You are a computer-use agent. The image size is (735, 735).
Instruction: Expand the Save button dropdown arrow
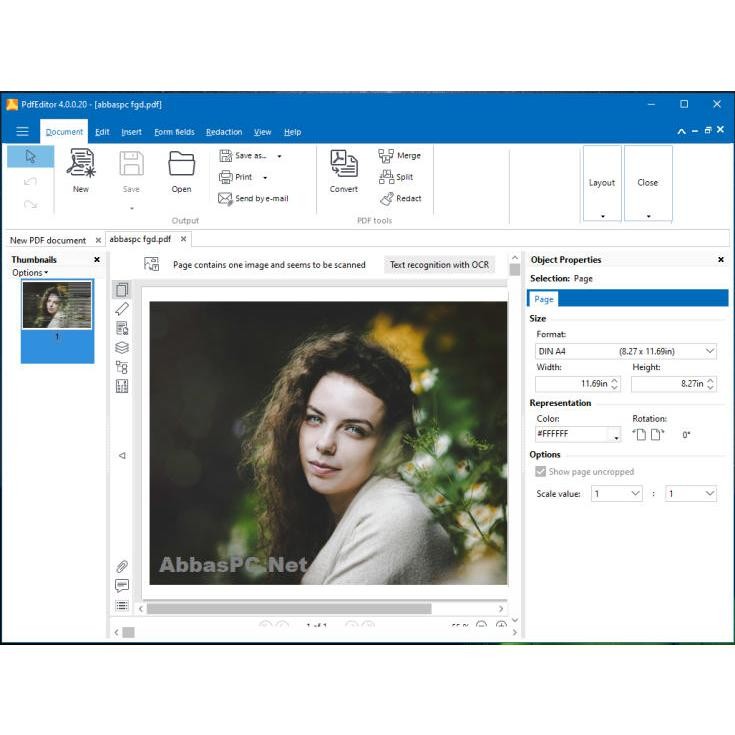pos(132,208)
